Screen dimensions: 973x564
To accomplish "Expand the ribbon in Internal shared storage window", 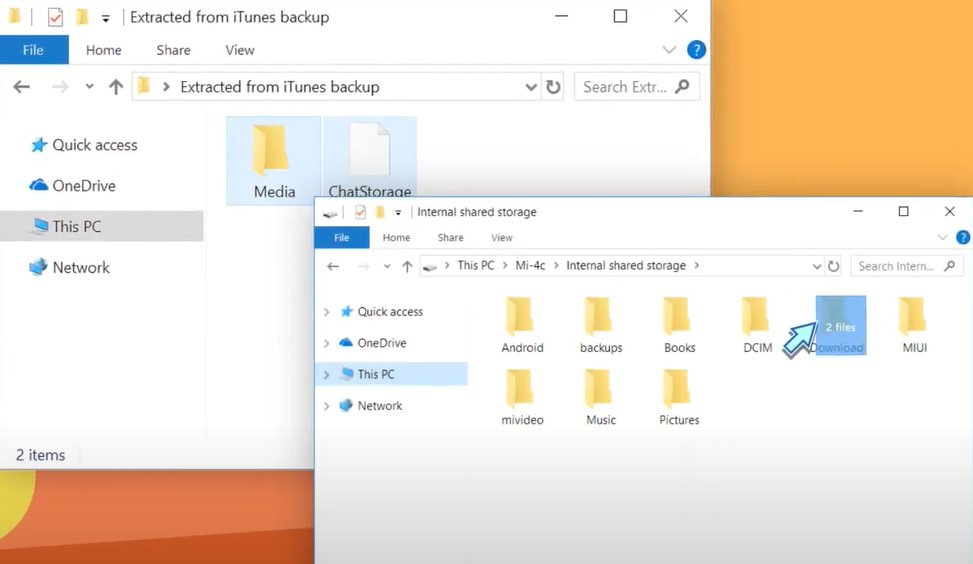I will pos(943,237).
